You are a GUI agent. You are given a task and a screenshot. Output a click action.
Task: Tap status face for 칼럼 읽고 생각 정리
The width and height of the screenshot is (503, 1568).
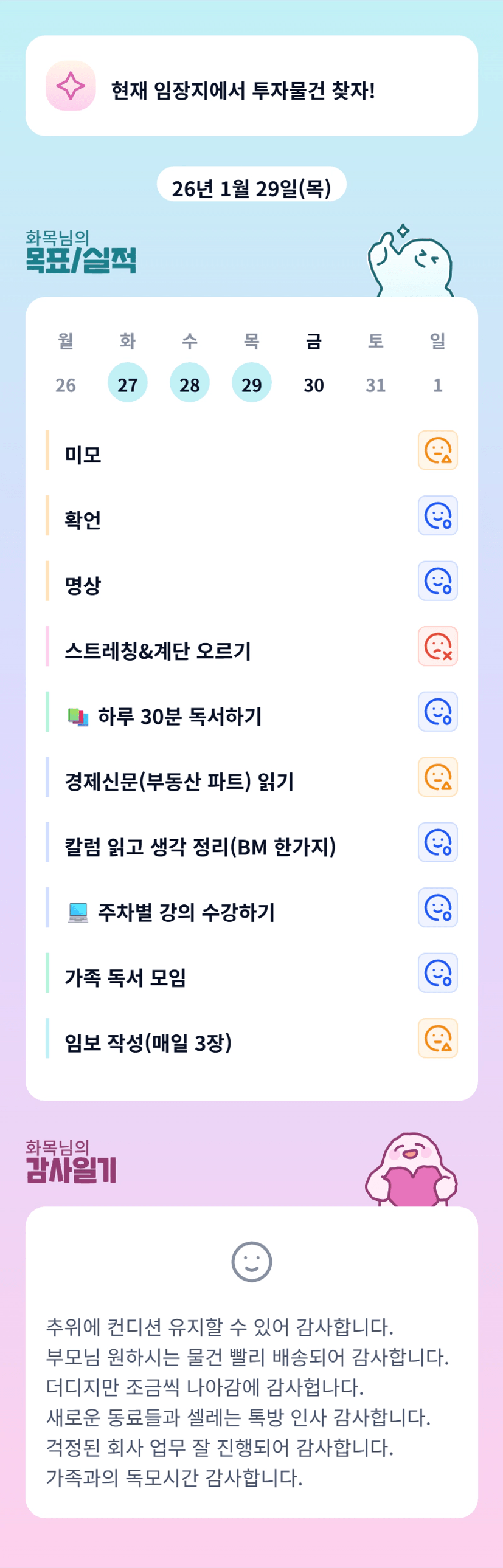[437, 842]
